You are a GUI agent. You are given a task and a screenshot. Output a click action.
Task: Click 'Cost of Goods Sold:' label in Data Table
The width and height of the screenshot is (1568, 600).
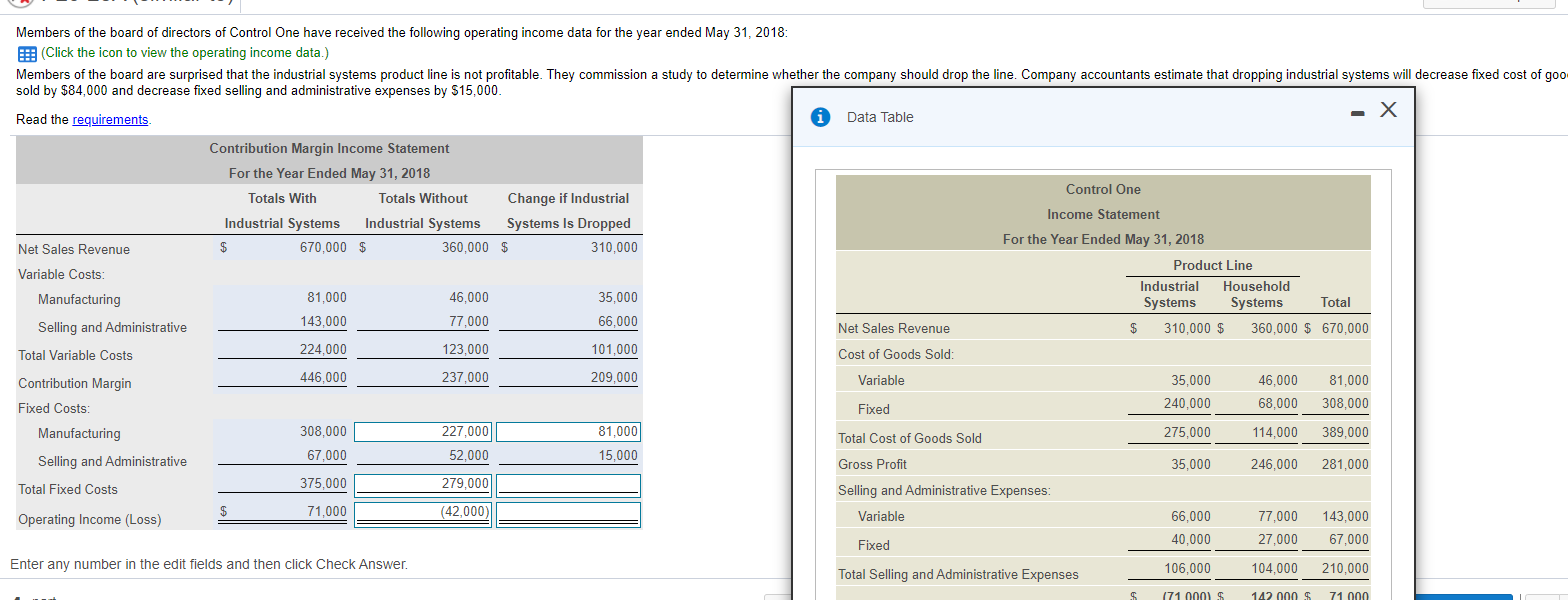tap(896, 354)
